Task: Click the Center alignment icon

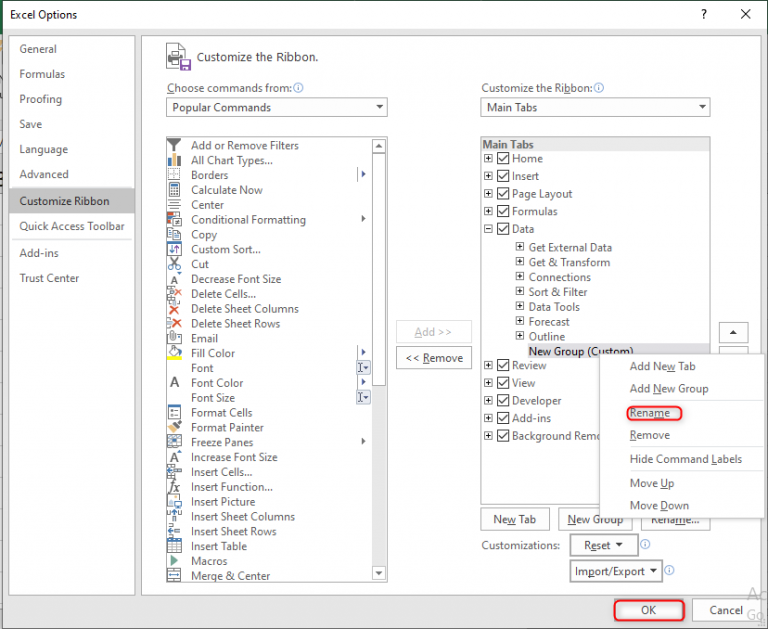Action: click(174, 205)
